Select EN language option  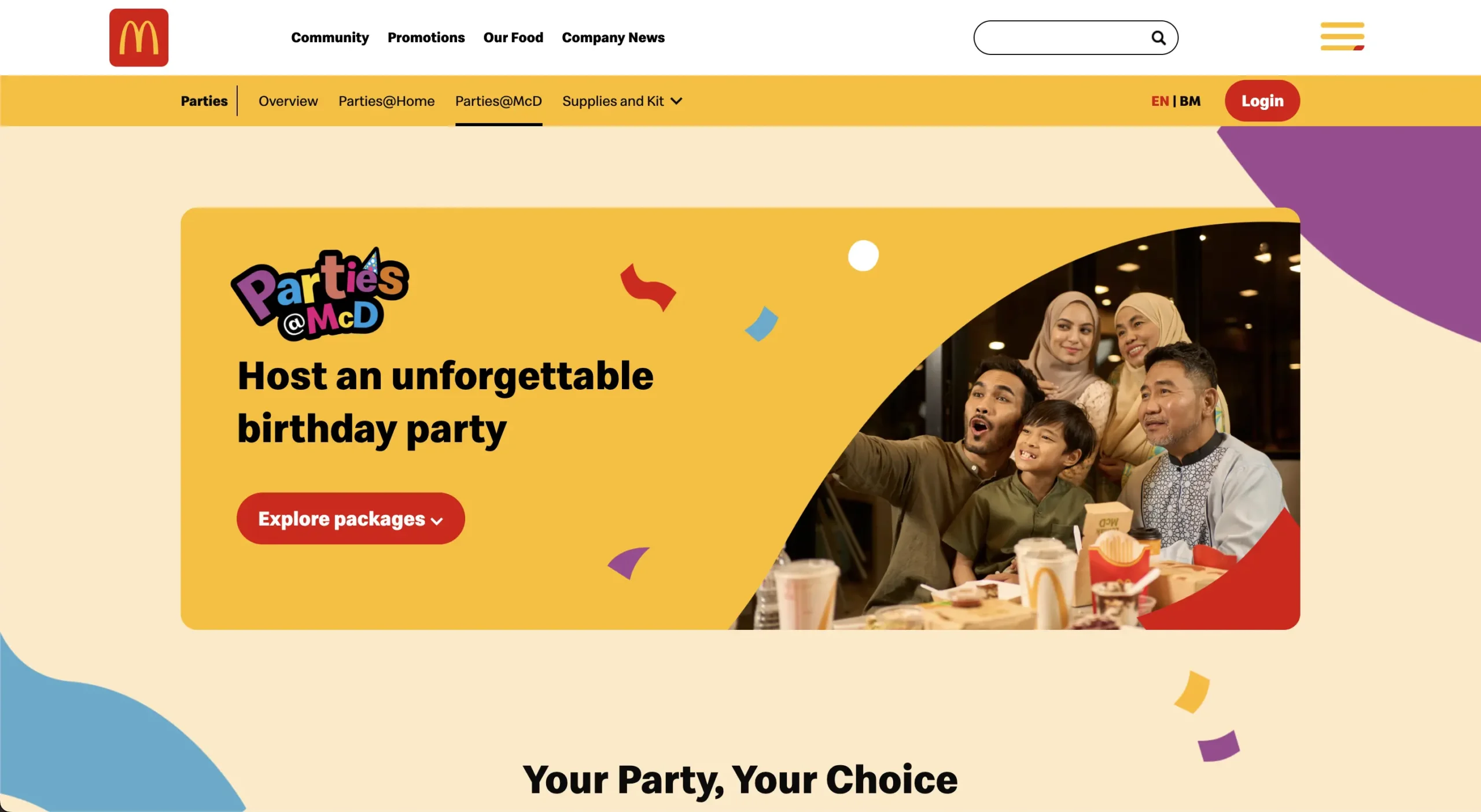click(1160, 101)
